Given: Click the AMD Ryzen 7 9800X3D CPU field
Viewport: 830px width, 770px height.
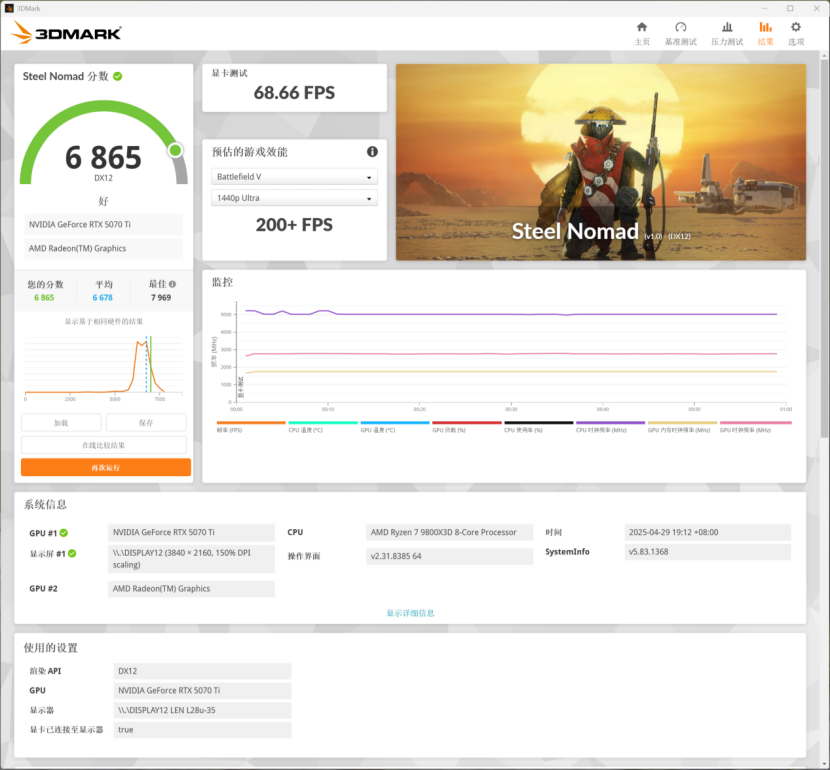Looking at the screenshot, I should (x=449, y=532).
